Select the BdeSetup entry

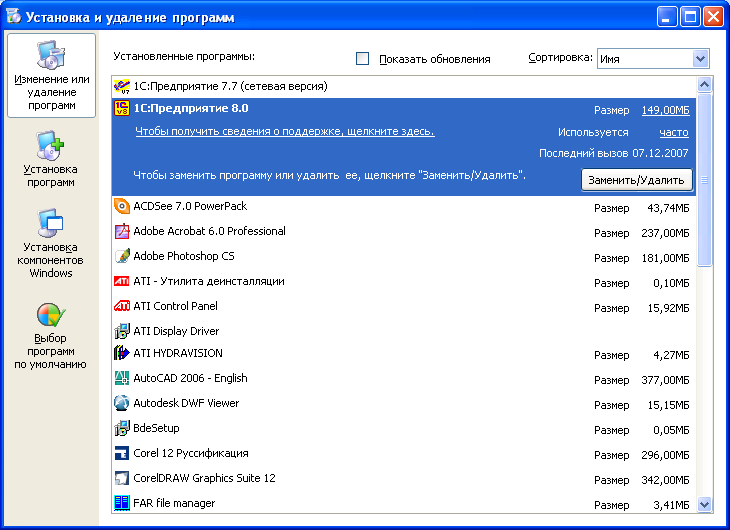tap(404, 429)
